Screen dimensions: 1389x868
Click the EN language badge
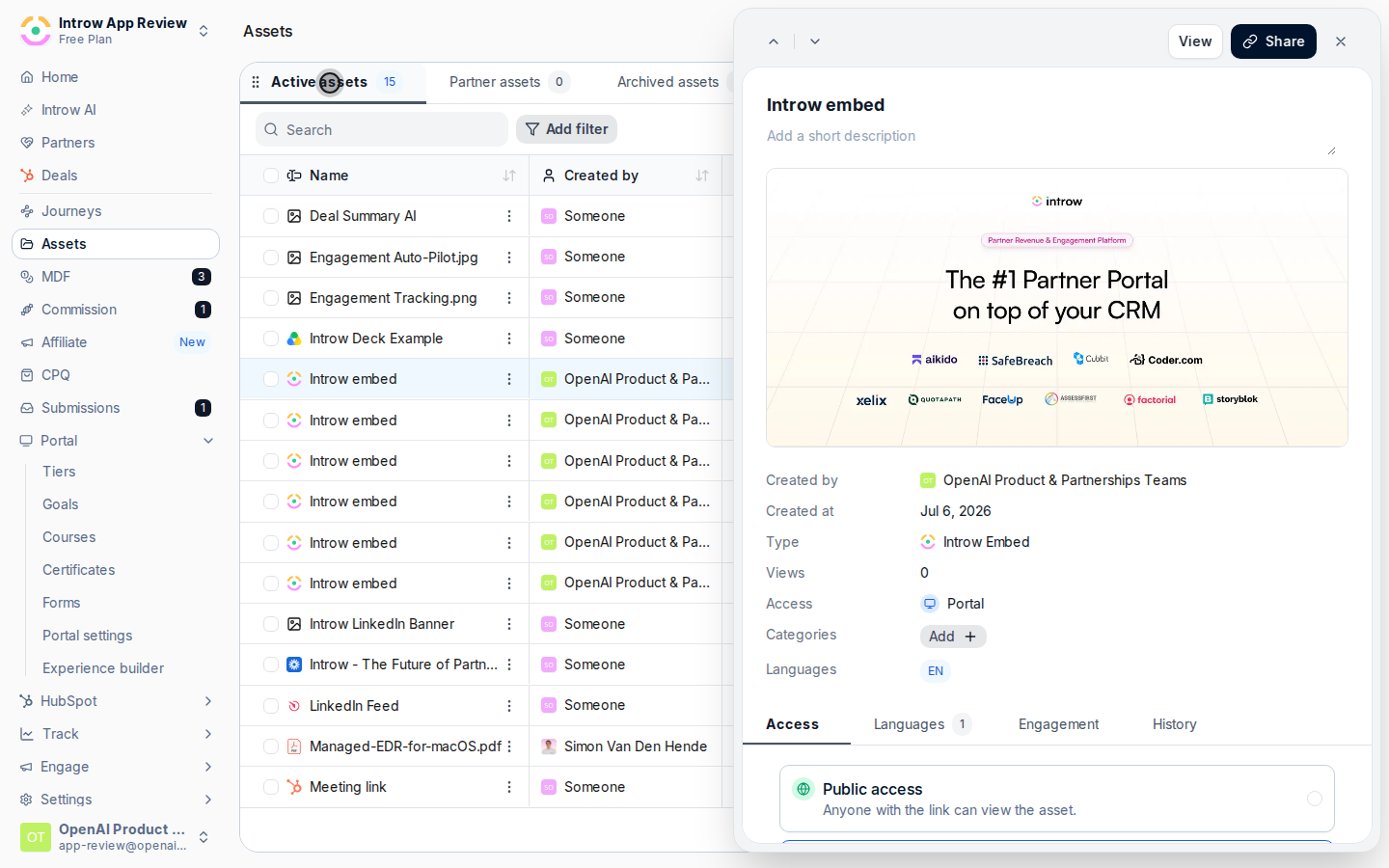[936, 671]
